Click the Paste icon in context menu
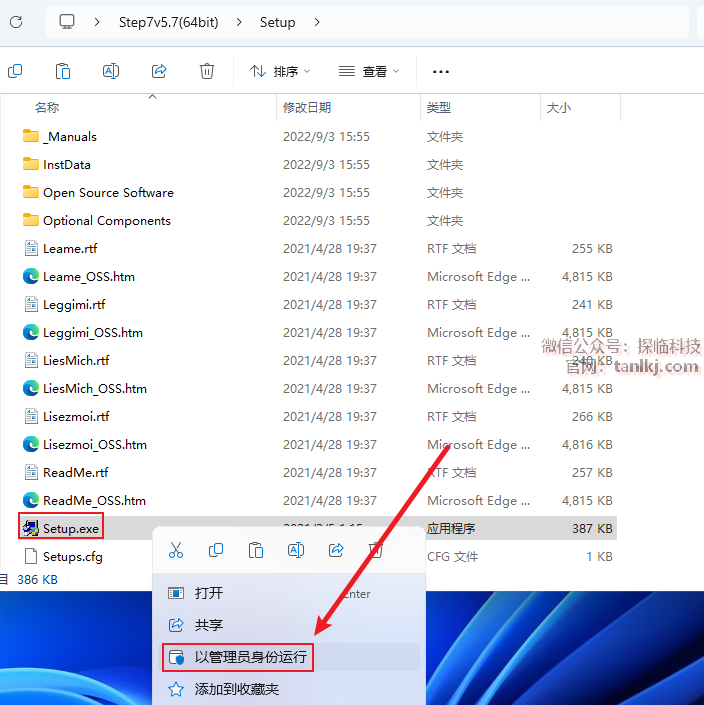This screenshot has width=704, height=705. pyautogui.click(x=256, y=550)
